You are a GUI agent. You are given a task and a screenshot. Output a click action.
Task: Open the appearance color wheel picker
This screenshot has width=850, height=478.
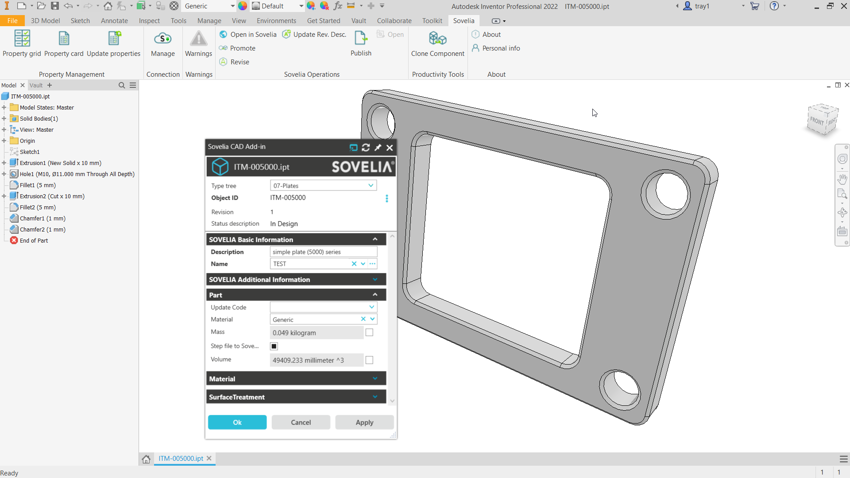[x=242, y=6]
